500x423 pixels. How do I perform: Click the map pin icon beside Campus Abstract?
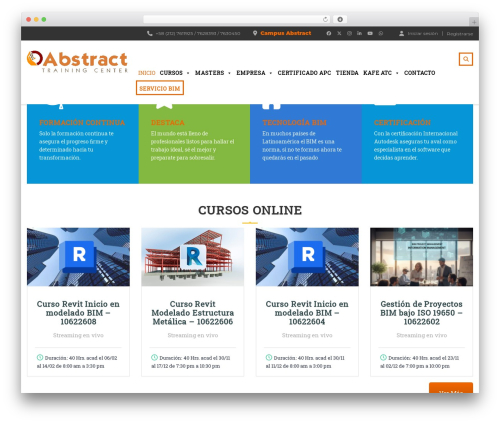point(255,33)
